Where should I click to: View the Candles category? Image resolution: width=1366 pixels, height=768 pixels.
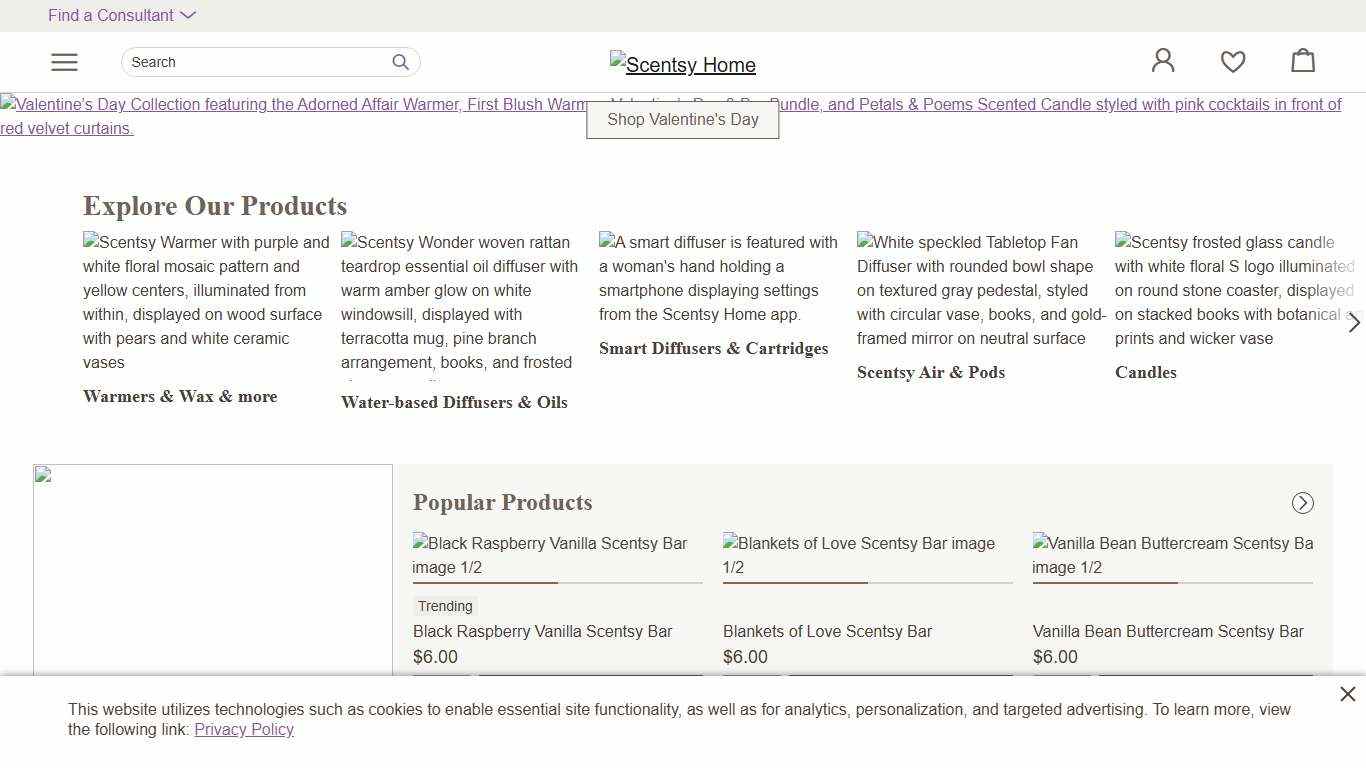[x=1146, y=372]
